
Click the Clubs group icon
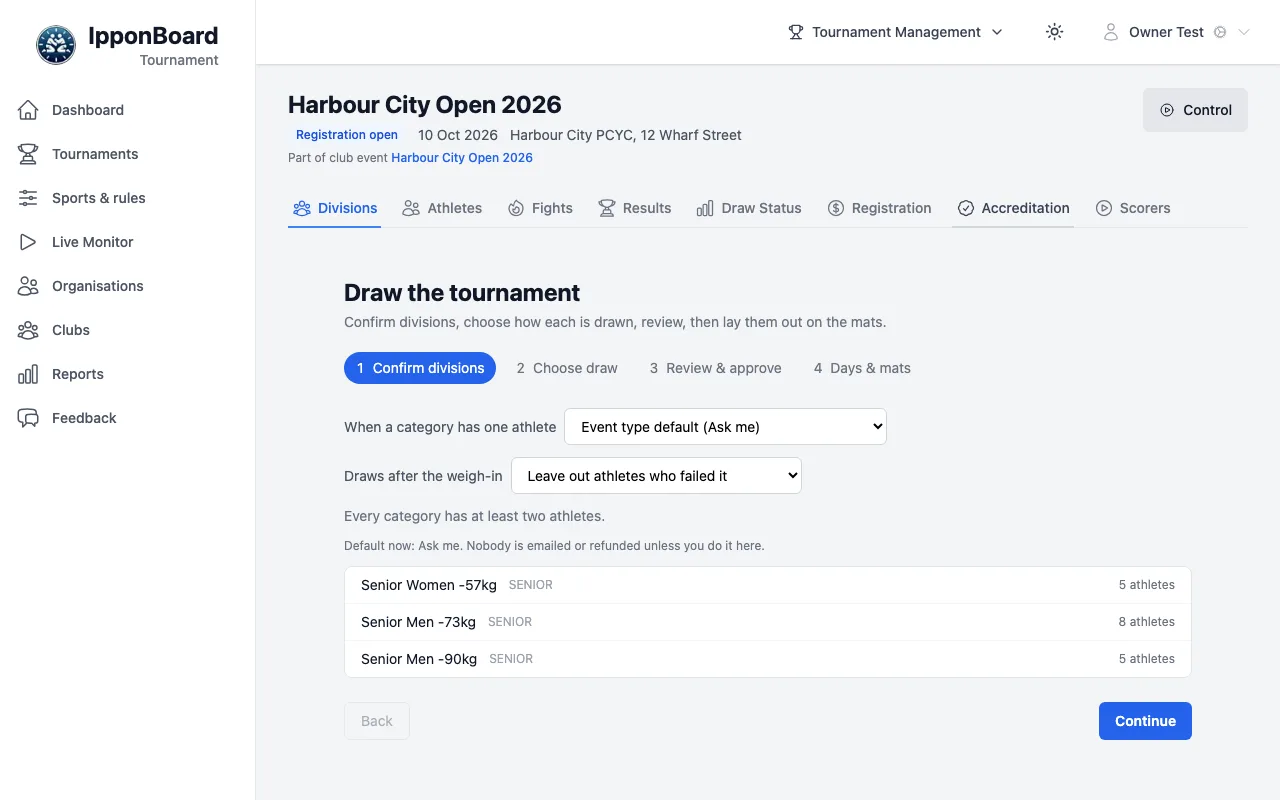click(x=28, y=330)
